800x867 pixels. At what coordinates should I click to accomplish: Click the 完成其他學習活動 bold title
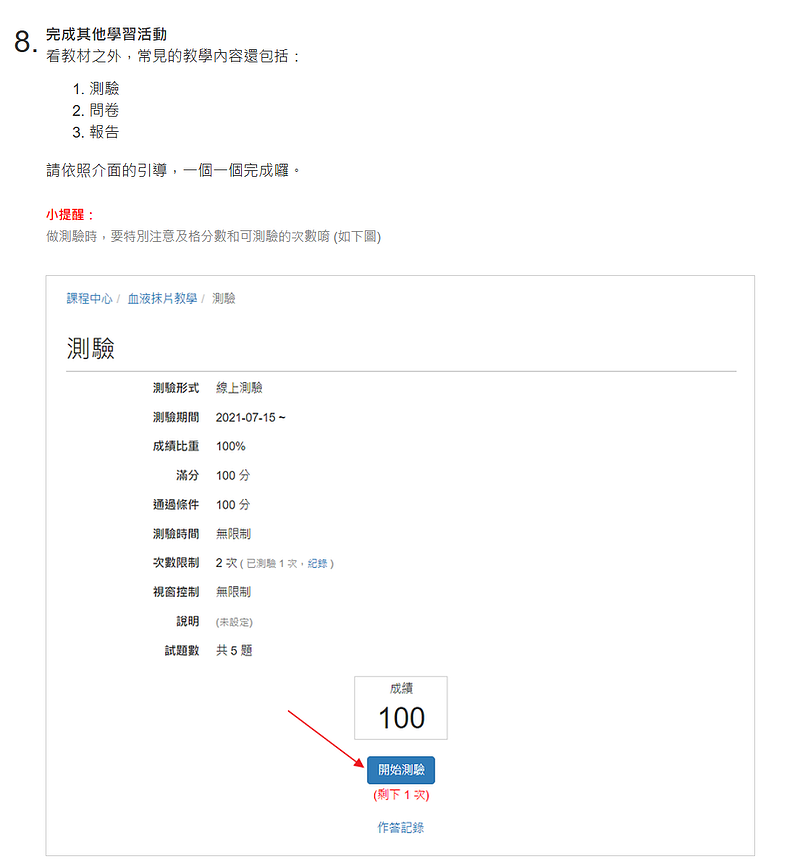tap(106, 34)
